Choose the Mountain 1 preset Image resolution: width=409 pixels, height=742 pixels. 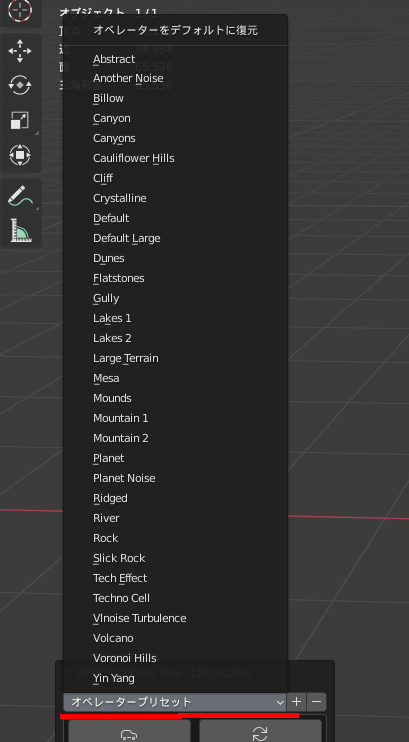pos(175,418)
